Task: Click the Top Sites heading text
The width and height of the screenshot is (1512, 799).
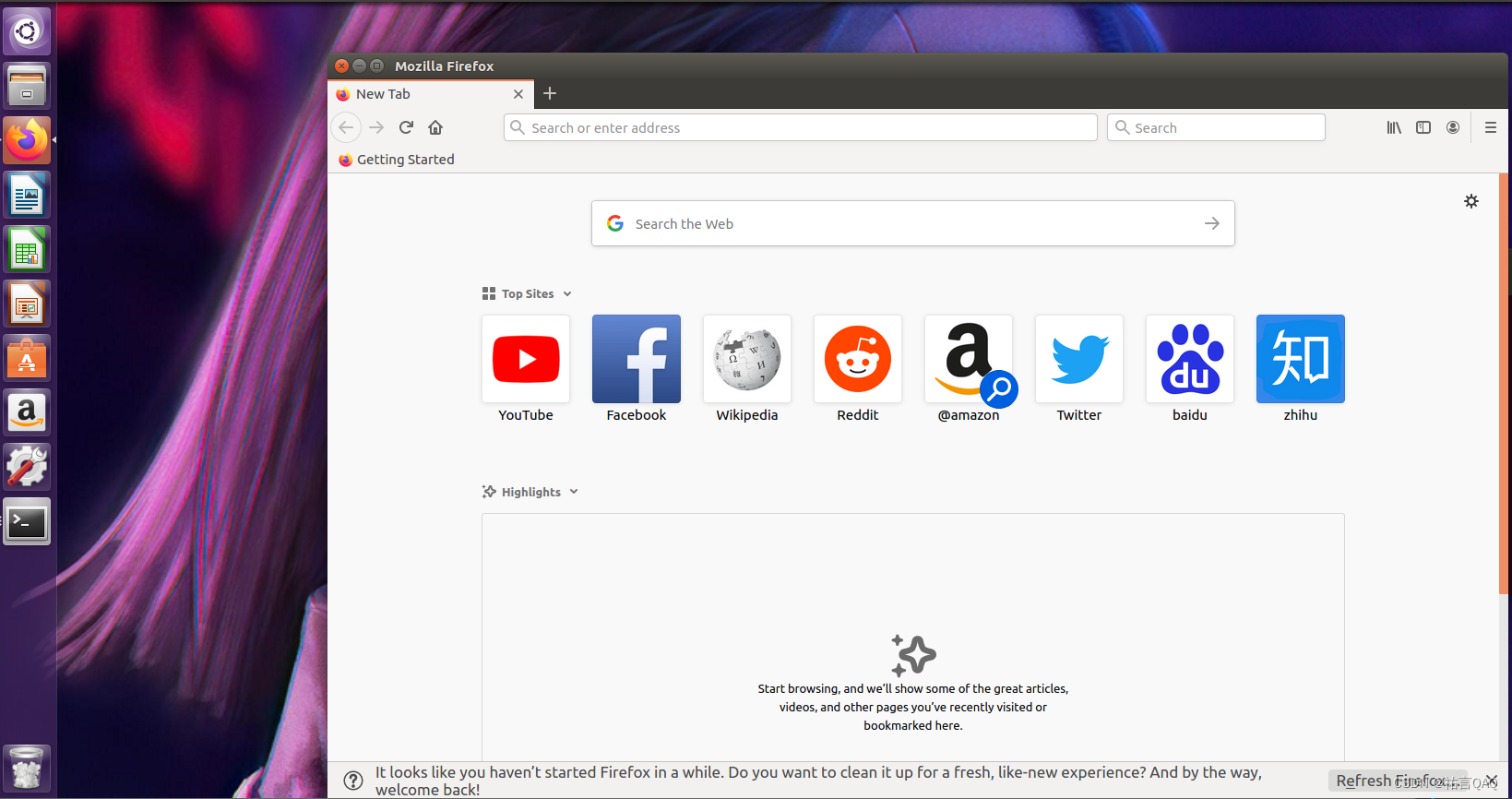Action: click(x=528, y=294)
